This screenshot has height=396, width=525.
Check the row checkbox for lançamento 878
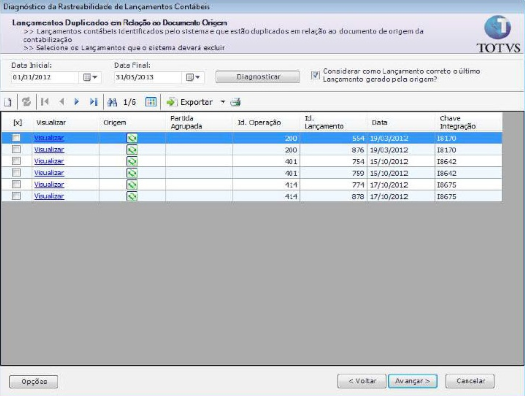(16, 196)
